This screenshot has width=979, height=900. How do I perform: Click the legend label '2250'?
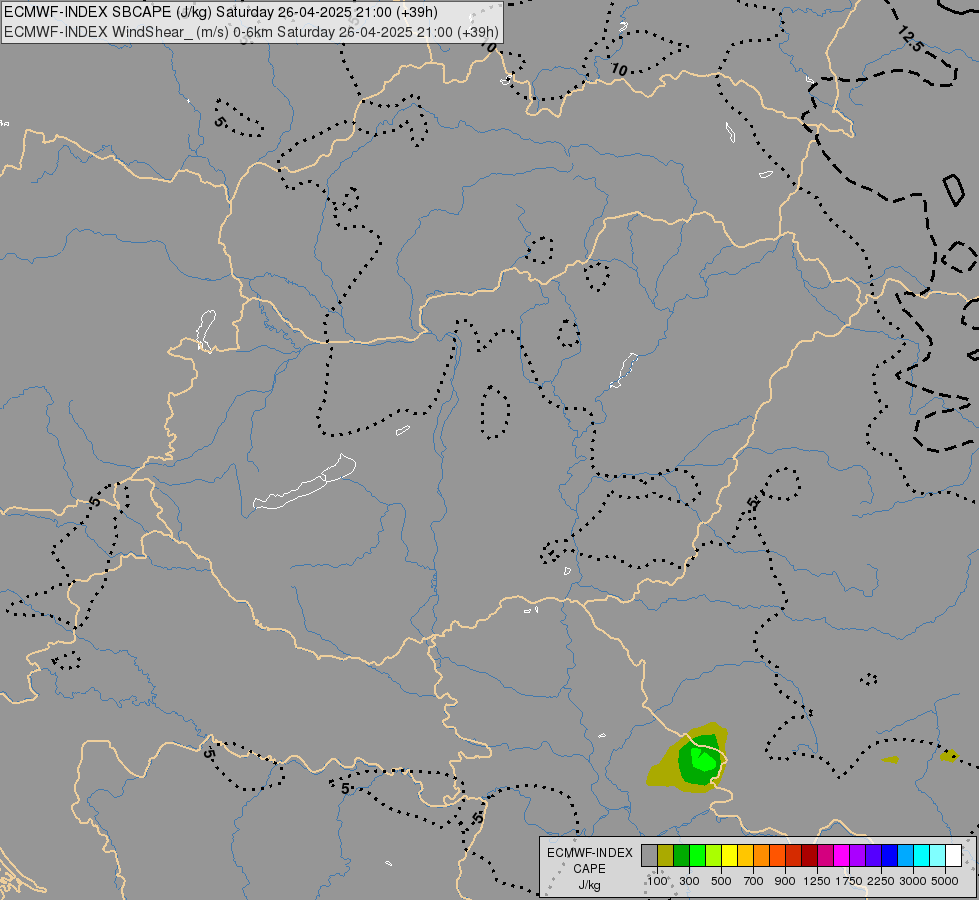pos(881,881)
